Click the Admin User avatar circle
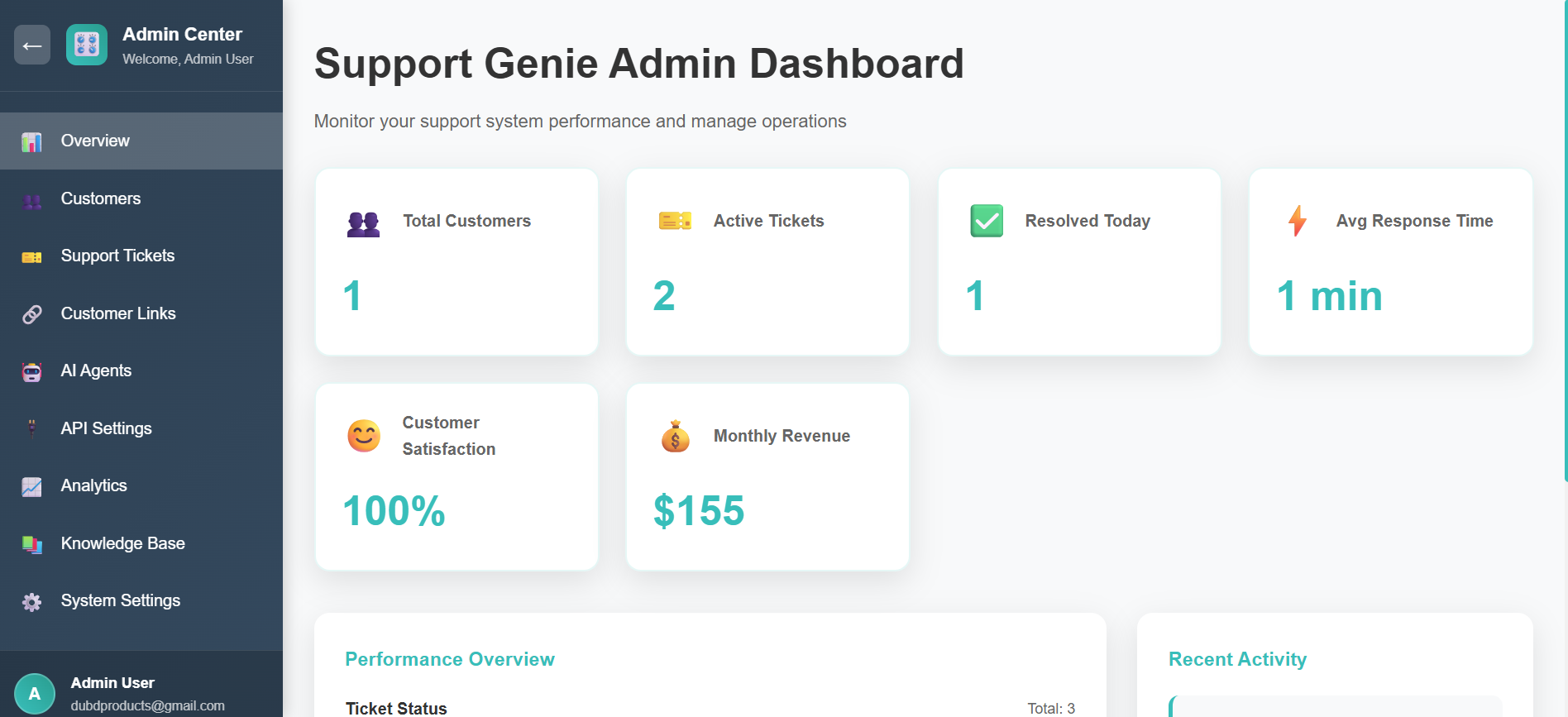The height and width of the screenshot is (717, 1568). tap(35, 694)
